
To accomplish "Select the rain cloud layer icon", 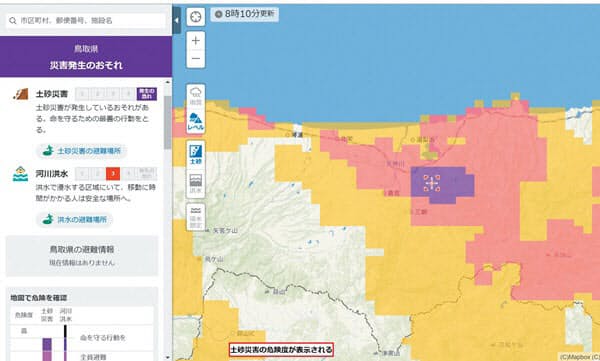I will (196, 96).
